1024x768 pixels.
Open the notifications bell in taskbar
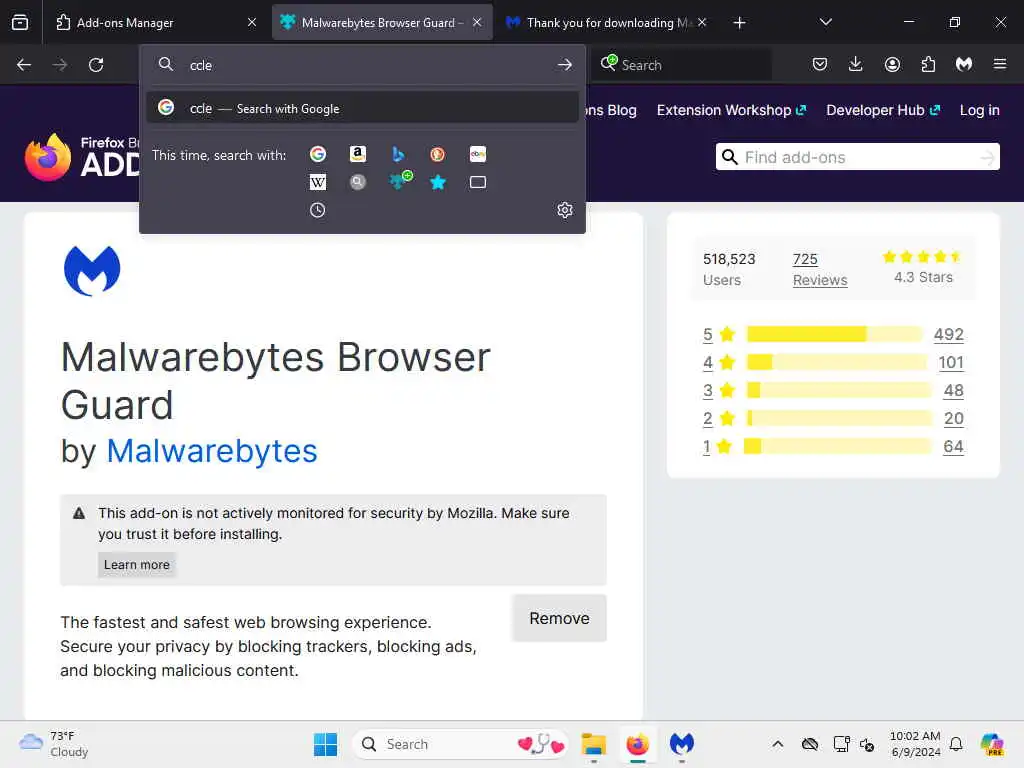pyautogui.click(x=956, y=744)
